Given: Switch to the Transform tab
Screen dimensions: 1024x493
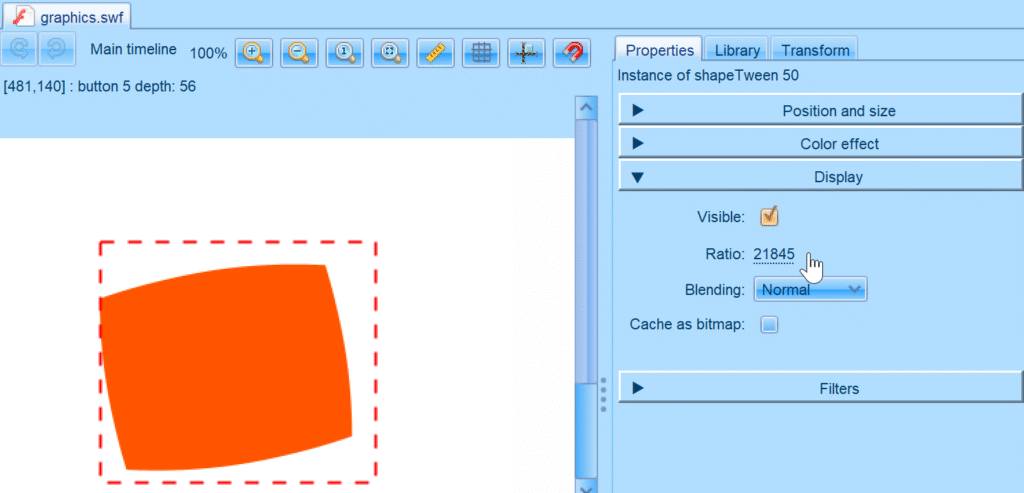Looking at the screenshot, I should click(x=814, y=50).
